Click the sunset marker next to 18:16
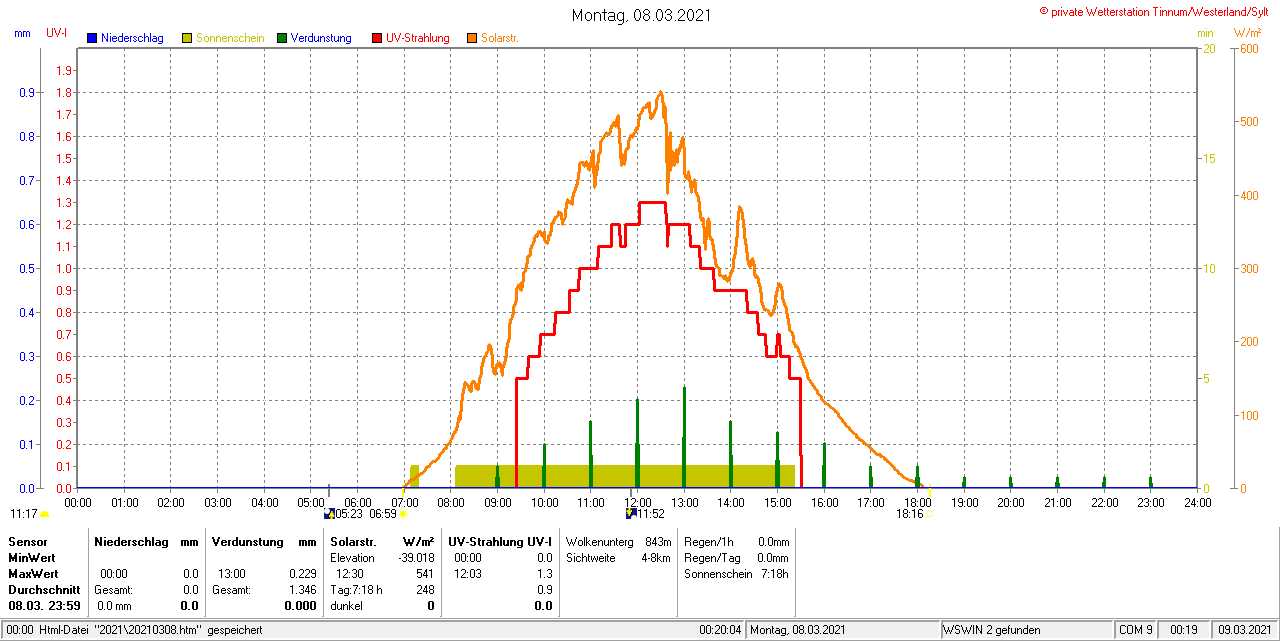This screenshot has width=1280, height=641. click(x=930, y=514)
